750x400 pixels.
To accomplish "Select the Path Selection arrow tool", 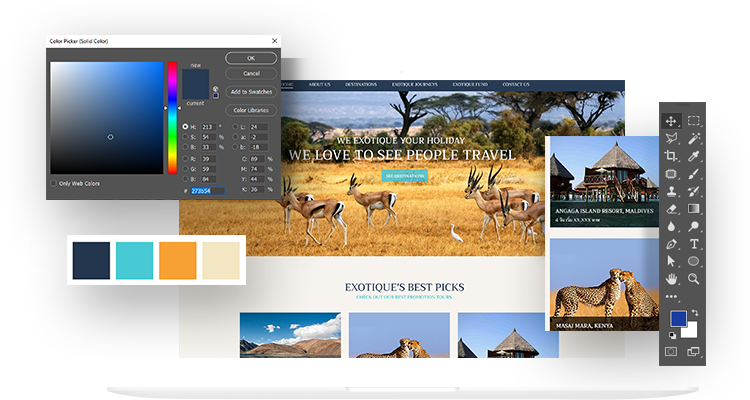I will tap(671, 261).
